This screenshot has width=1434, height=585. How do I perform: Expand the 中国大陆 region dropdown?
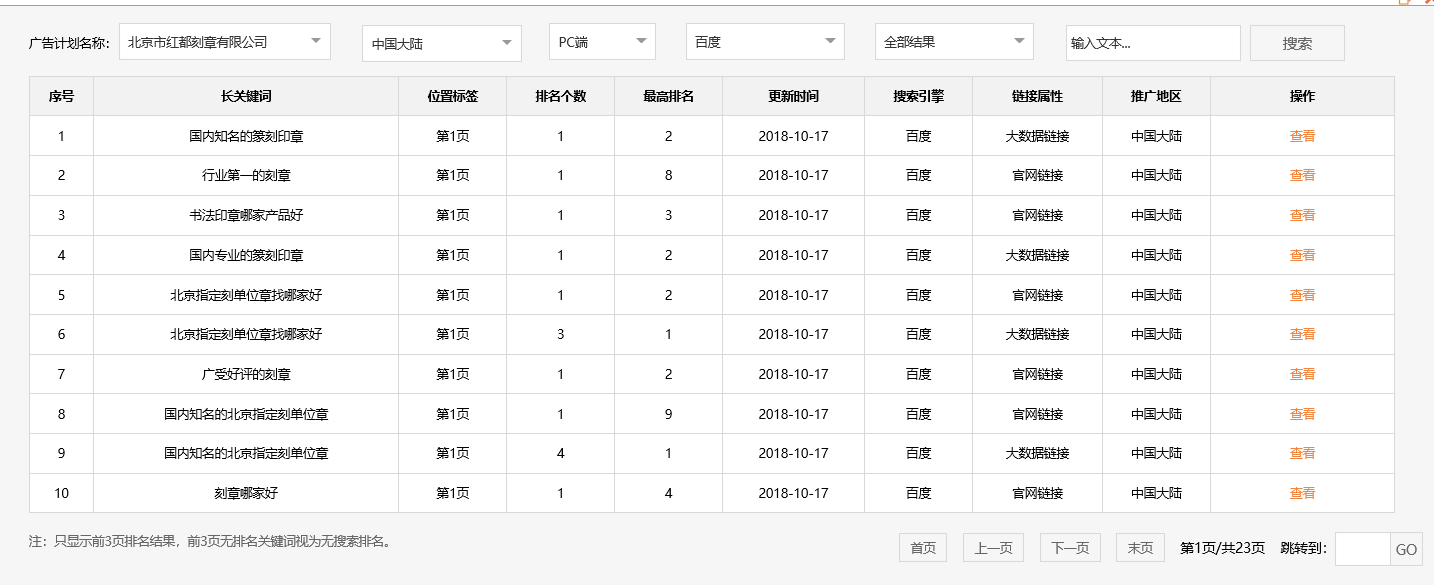click(440, 42)
